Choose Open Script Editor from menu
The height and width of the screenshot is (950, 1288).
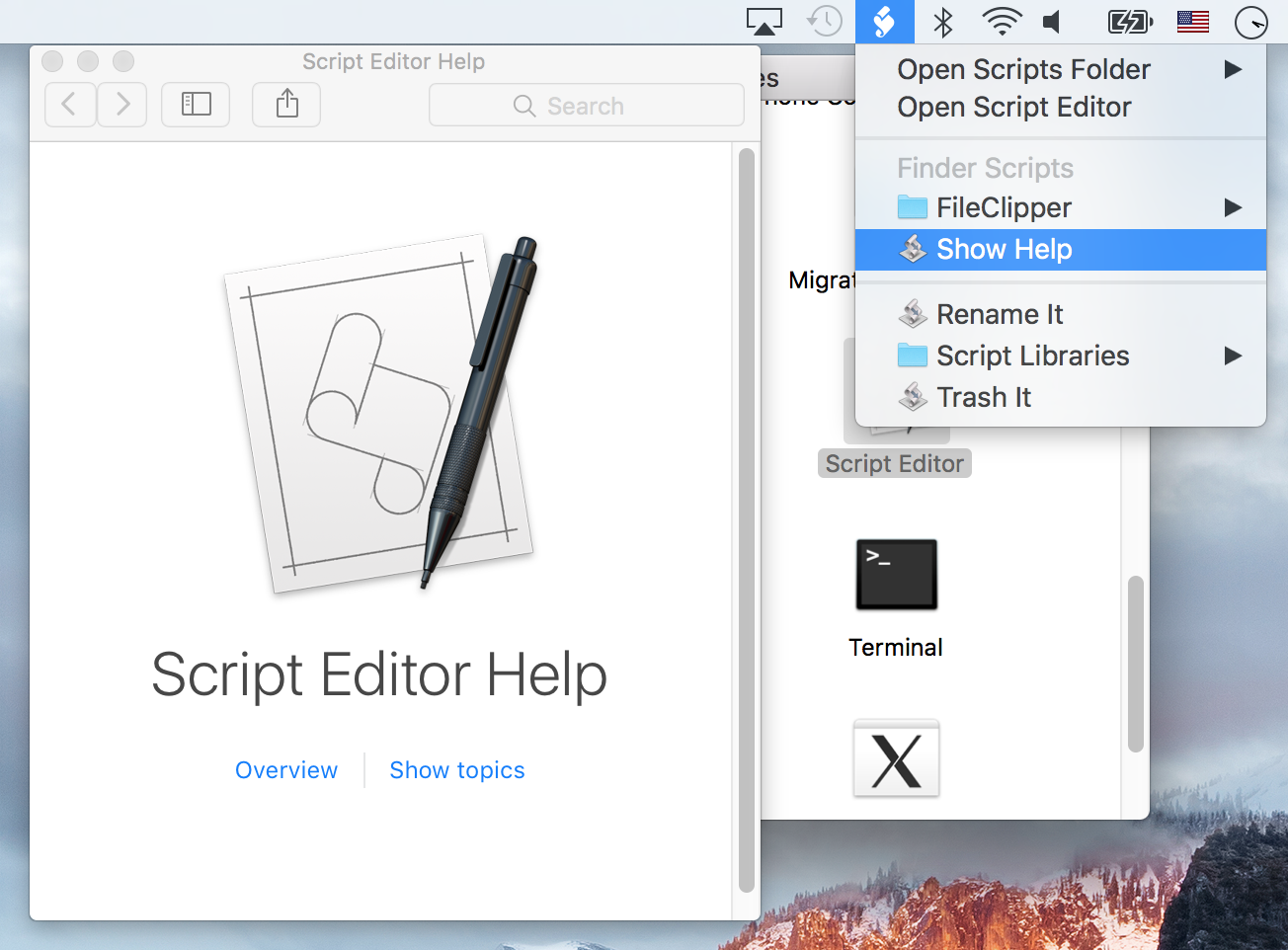point(1013,107)
